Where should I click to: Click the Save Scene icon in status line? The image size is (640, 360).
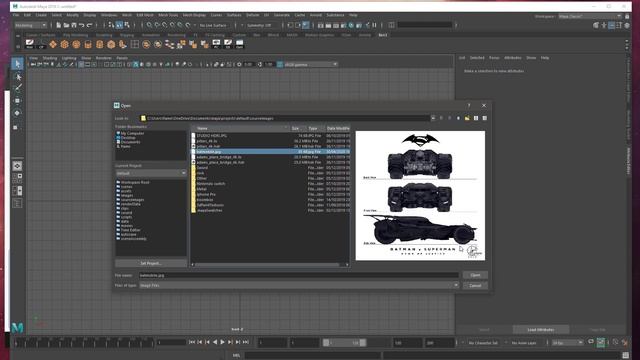(x=74, y=25)
